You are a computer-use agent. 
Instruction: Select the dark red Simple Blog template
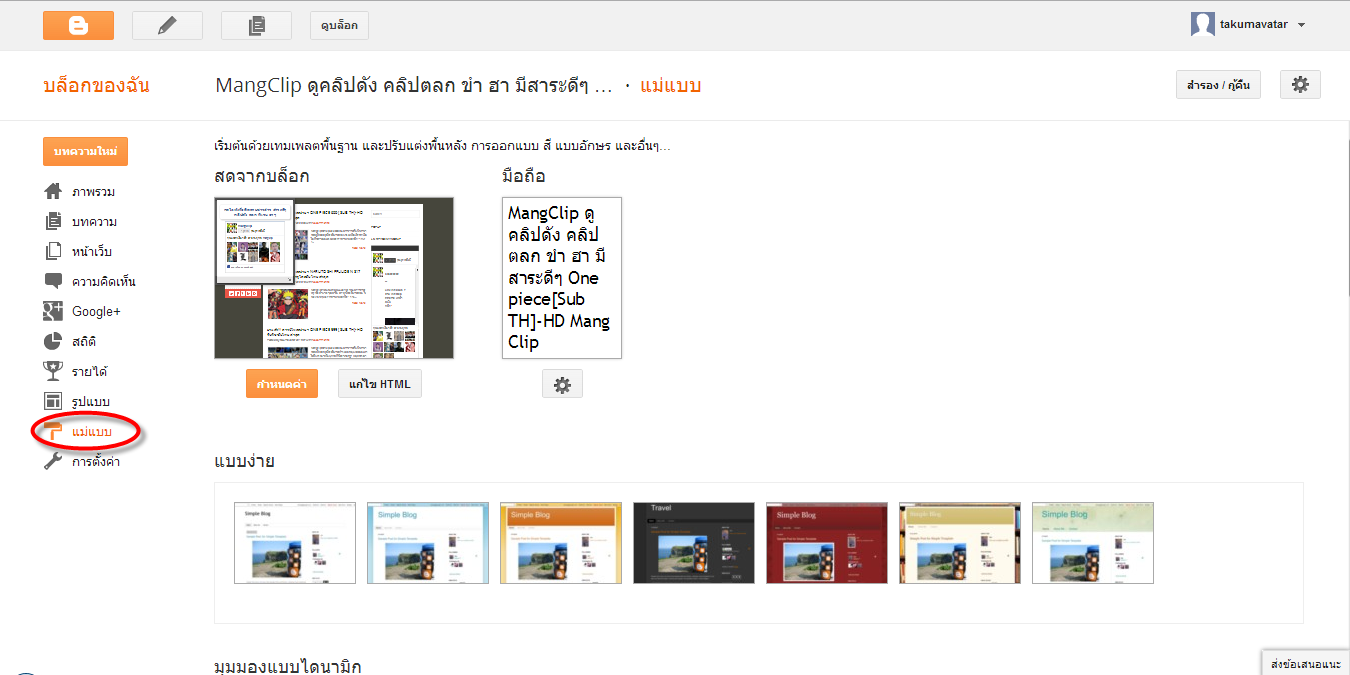827,543
